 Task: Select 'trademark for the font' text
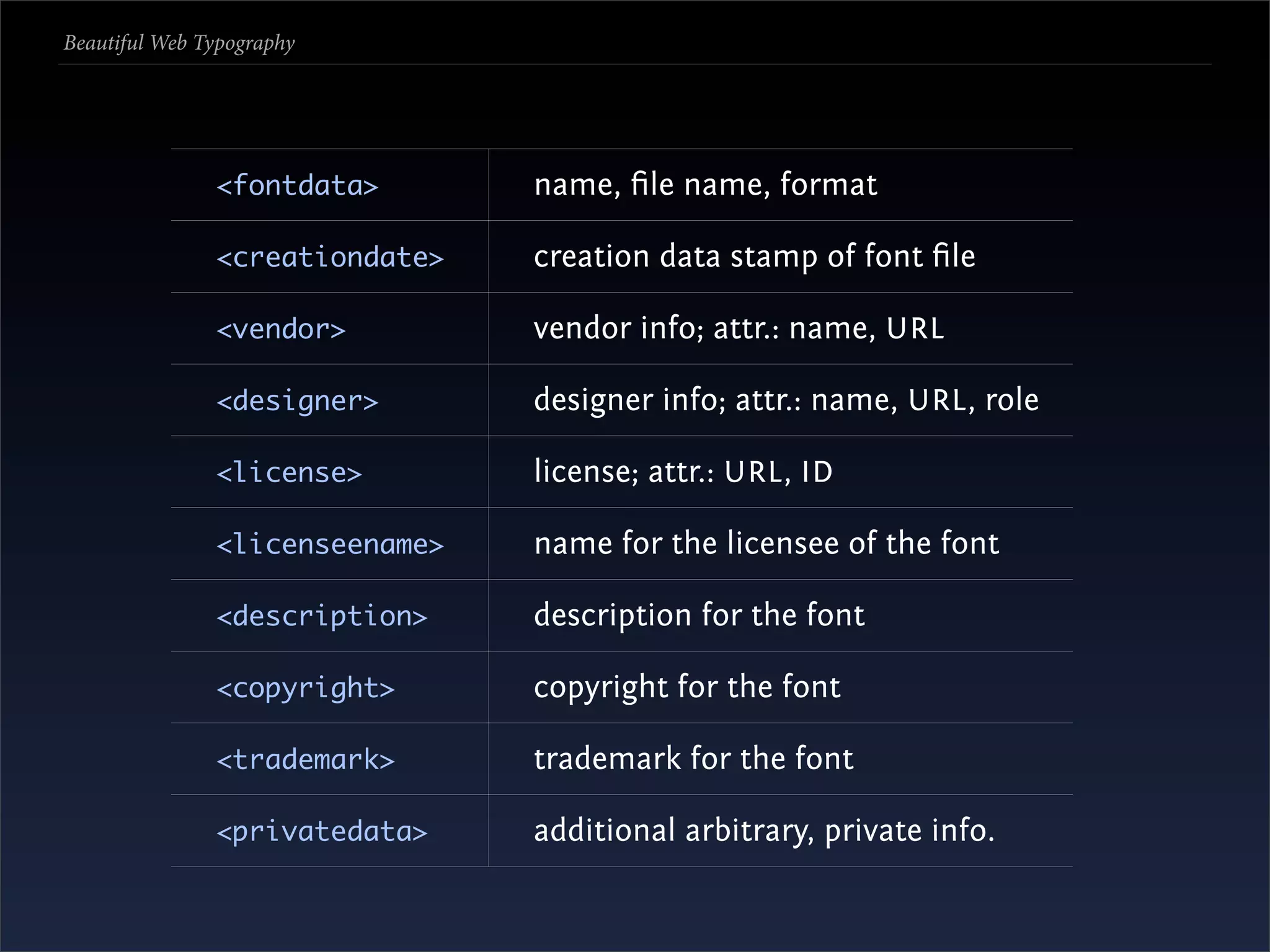[694, 759]
